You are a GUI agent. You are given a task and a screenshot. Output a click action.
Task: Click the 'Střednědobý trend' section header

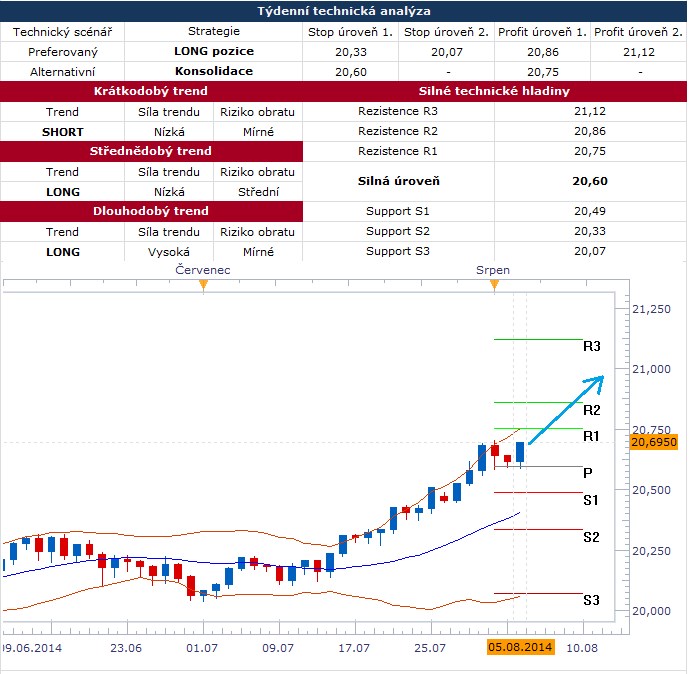tap(150, 151)
